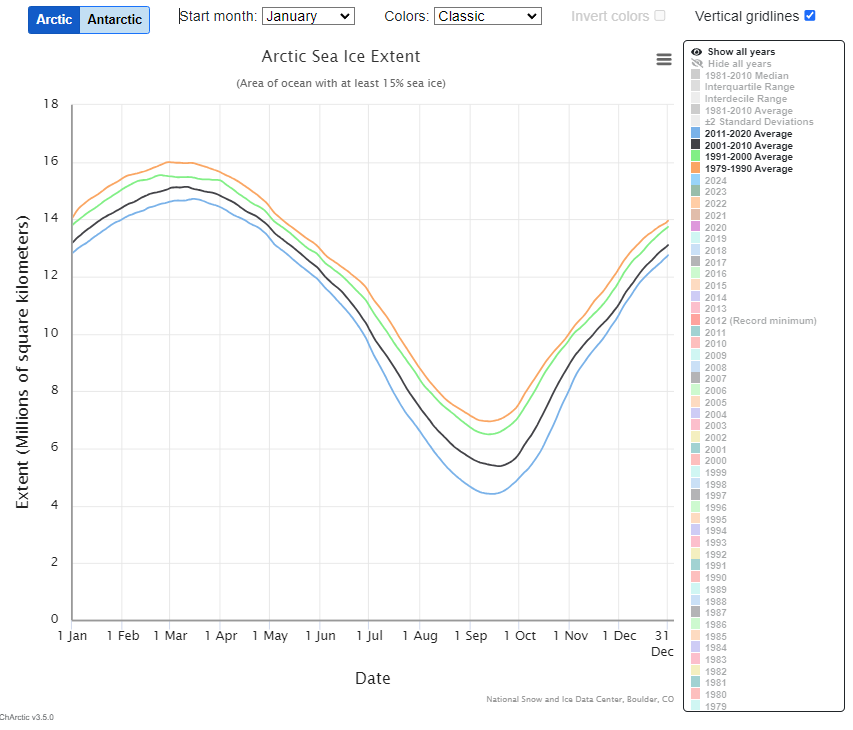Enable the 2024 year in legend
This screenshot has height=730, width=853.
click(716, 180)
